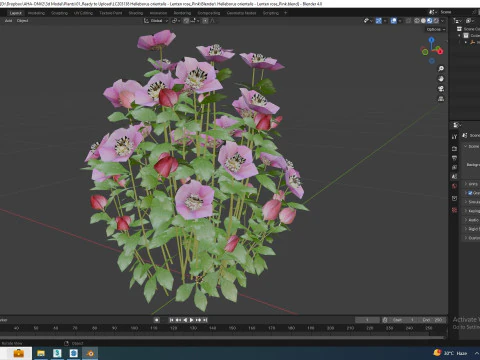480x360 pixels.
Task: Open the Blender app from the taskbar
Action: 90,353
